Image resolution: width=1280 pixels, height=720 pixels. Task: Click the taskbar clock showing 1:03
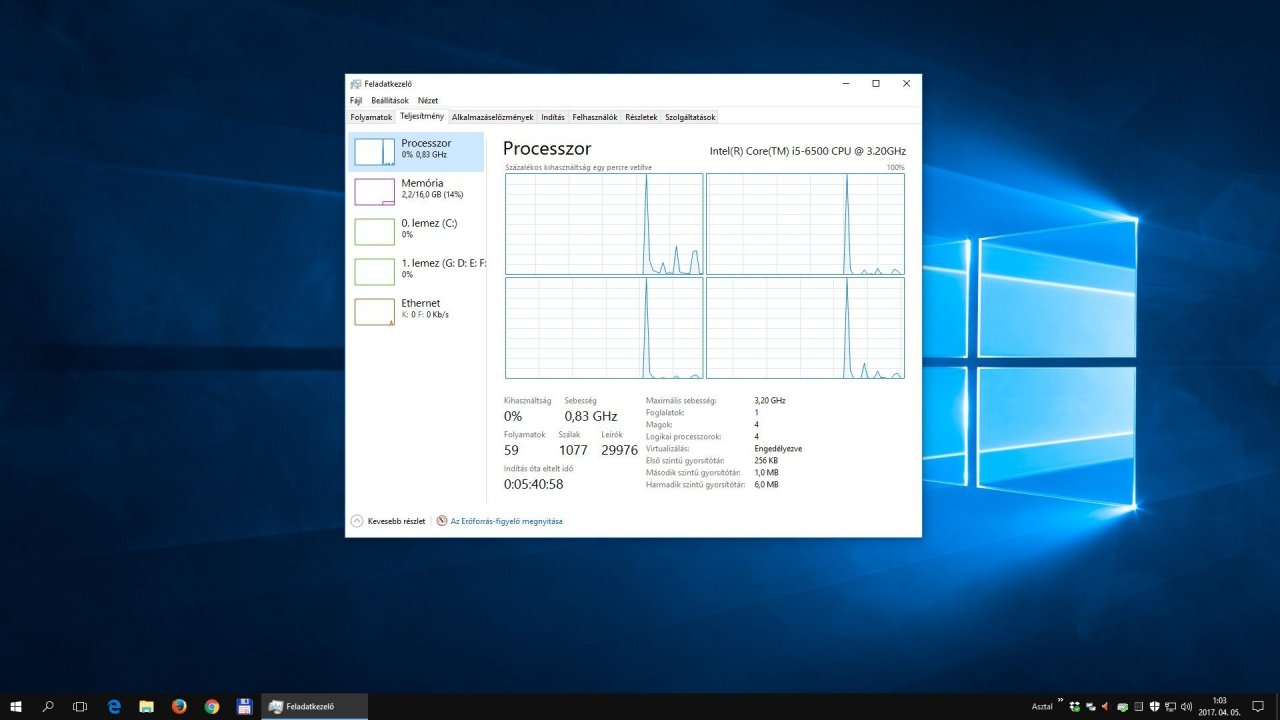[x=1219, y=706]
